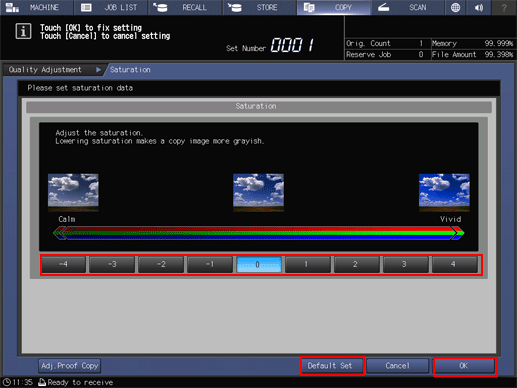Click the saturation gradient bar
The width and height of the screenshot is (517, 388).
[x=259, y=233]
